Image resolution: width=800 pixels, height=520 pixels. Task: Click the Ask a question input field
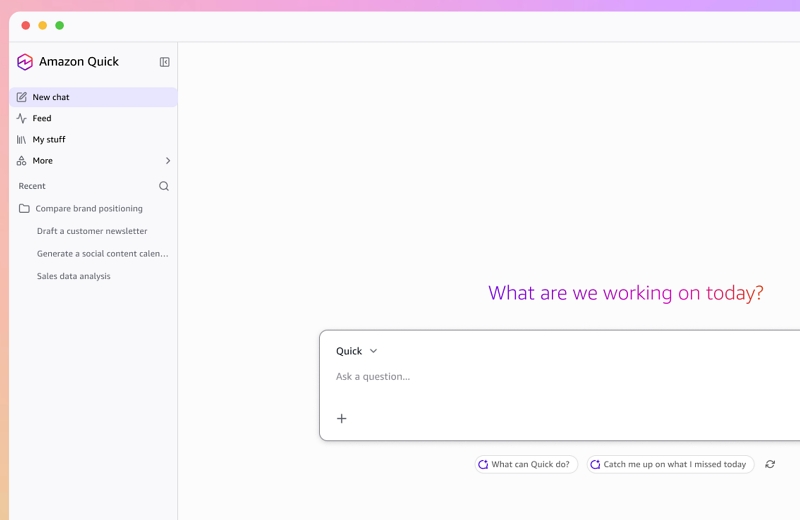(561, 377)
